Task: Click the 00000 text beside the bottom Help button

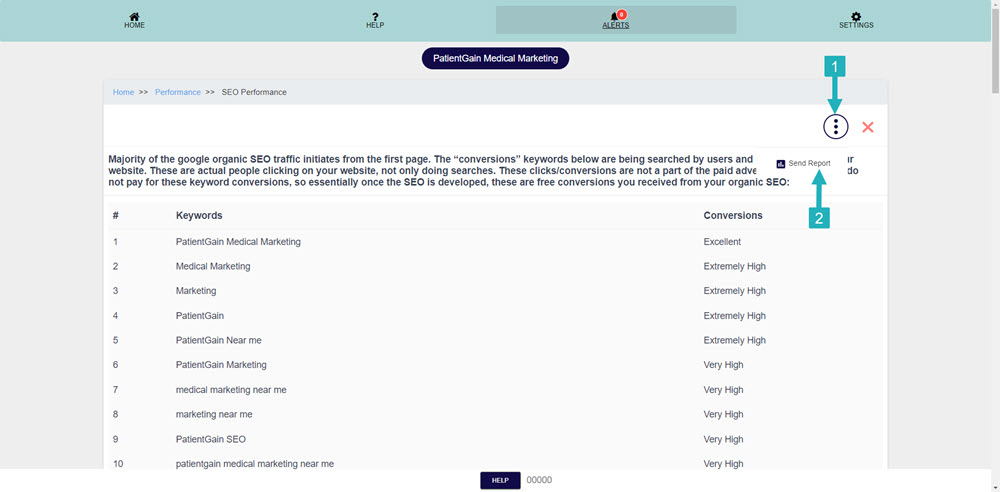Action: [x=539, y=481]
